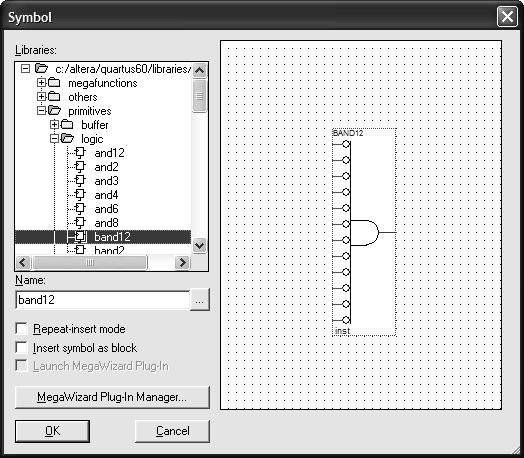Screen dimensions: 524x458
Task: Click the horizontal scrollbar thumb under the tree
Action: [90, 263]
